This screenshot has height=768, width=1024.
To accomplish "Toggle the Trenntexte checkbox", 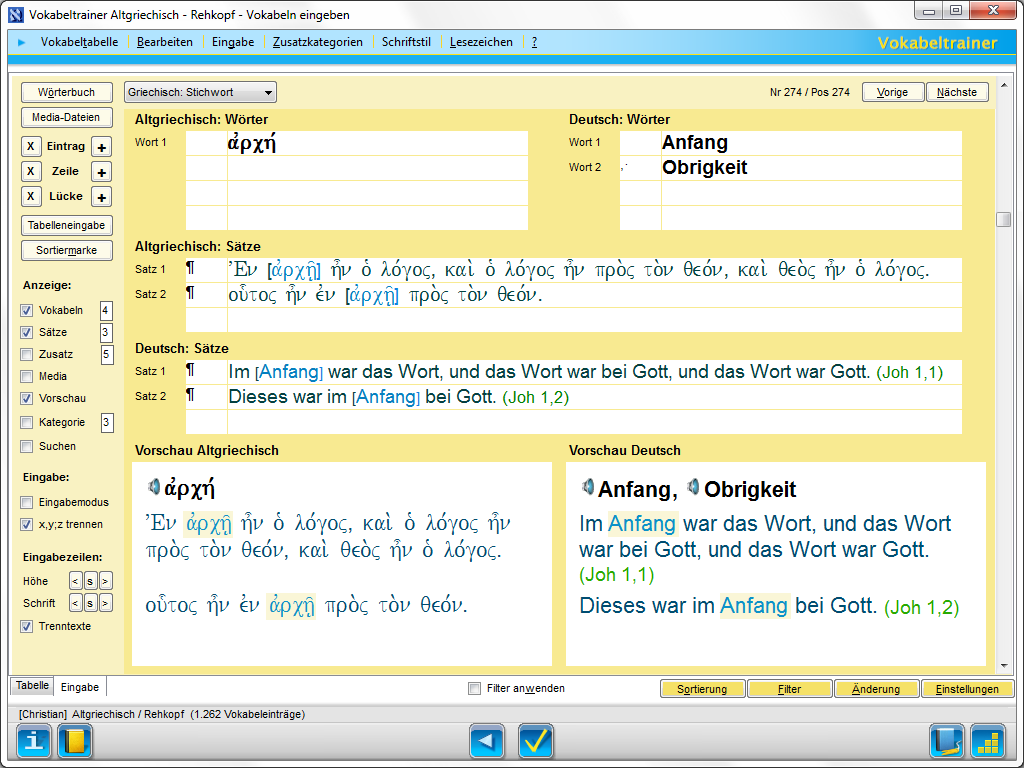I will pyautogui.click(x=27, y=626).
